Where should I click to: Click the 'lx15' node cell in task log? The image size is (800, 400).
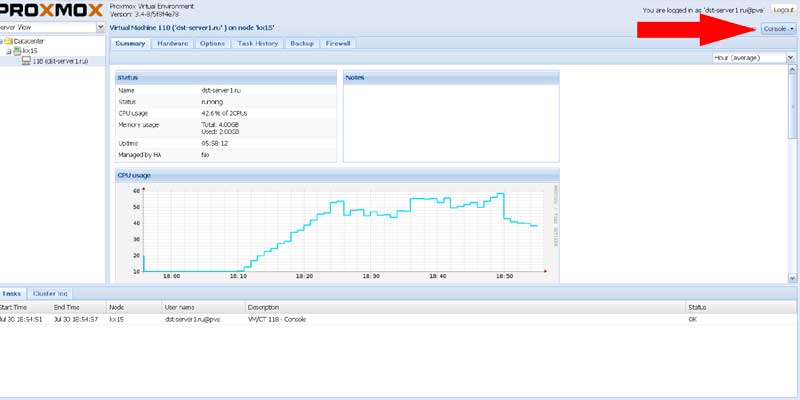[116, 319]
